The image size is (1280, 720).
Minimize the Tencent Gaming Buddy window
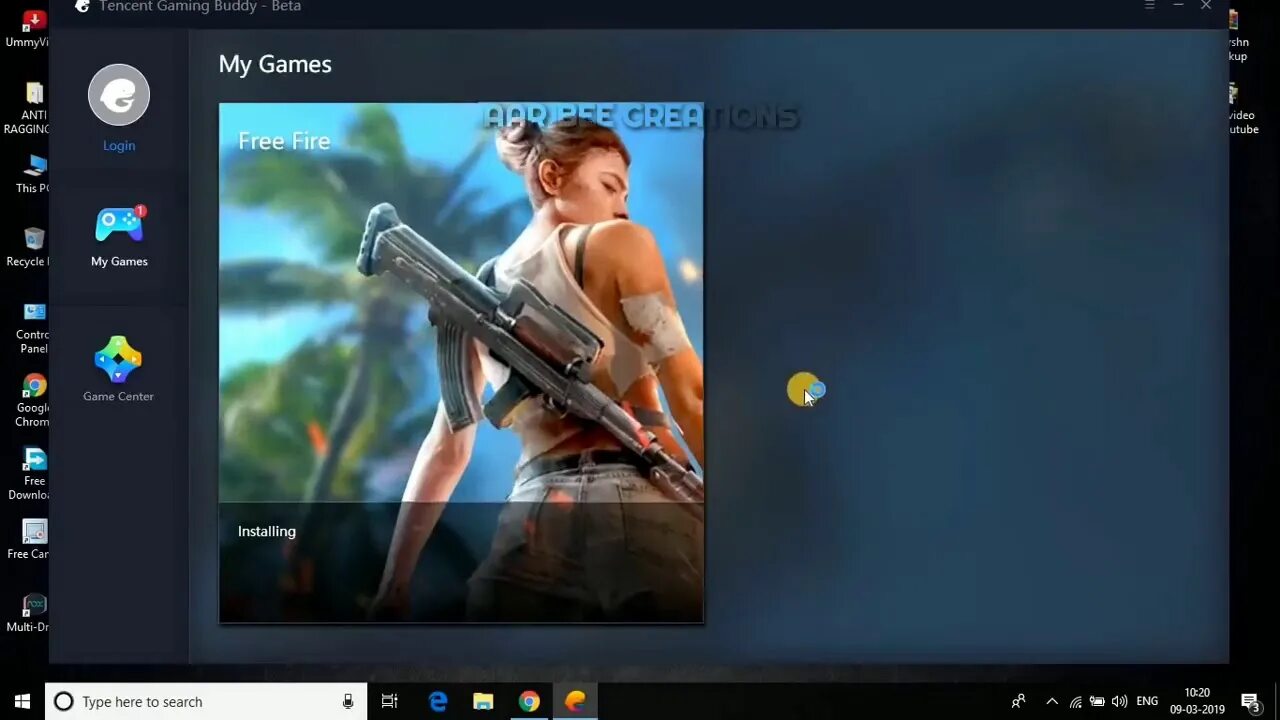[x=1178, y=6]
